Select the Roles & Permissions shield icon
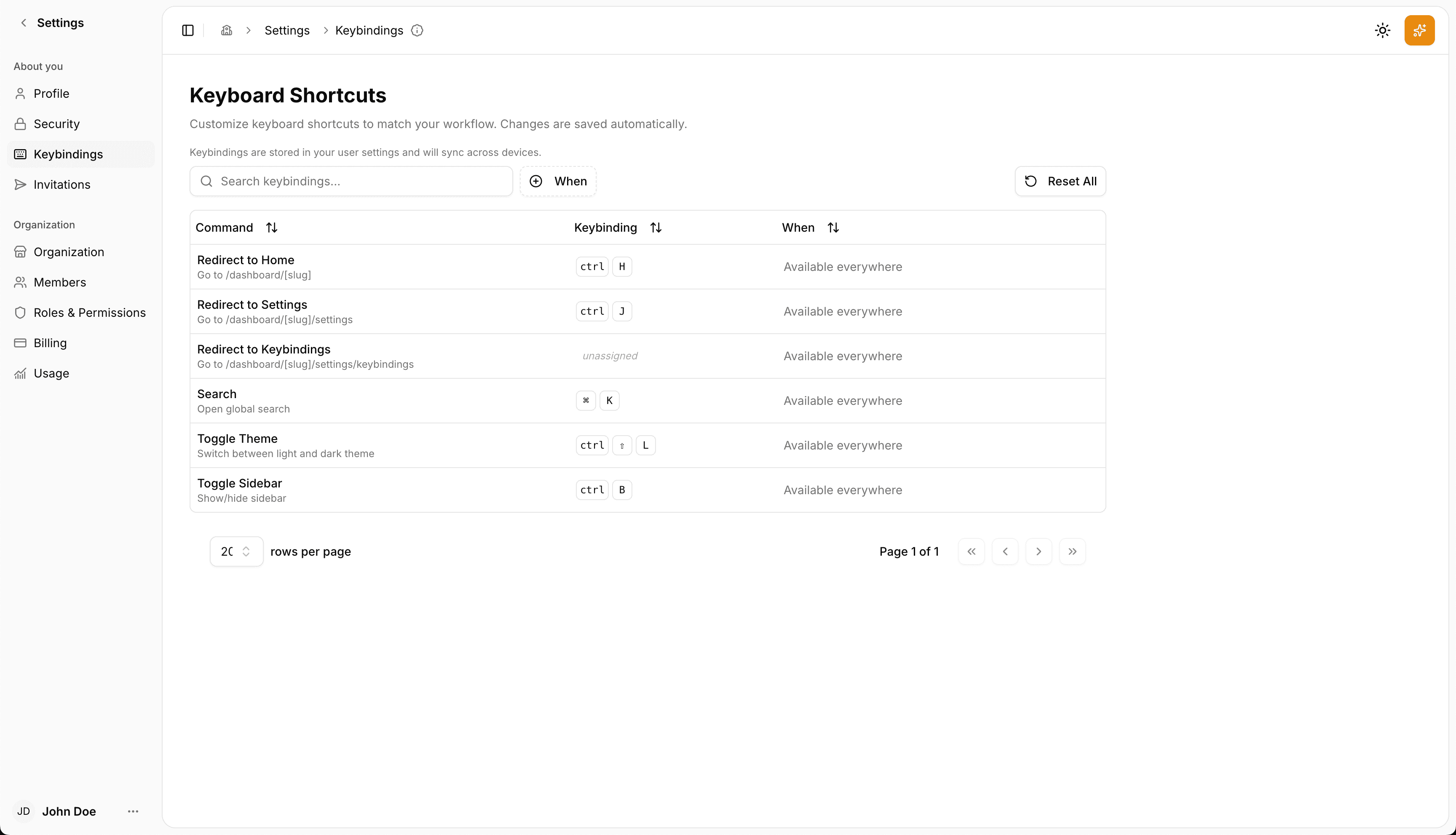1456x835 pixels. (x=20, y=313)
